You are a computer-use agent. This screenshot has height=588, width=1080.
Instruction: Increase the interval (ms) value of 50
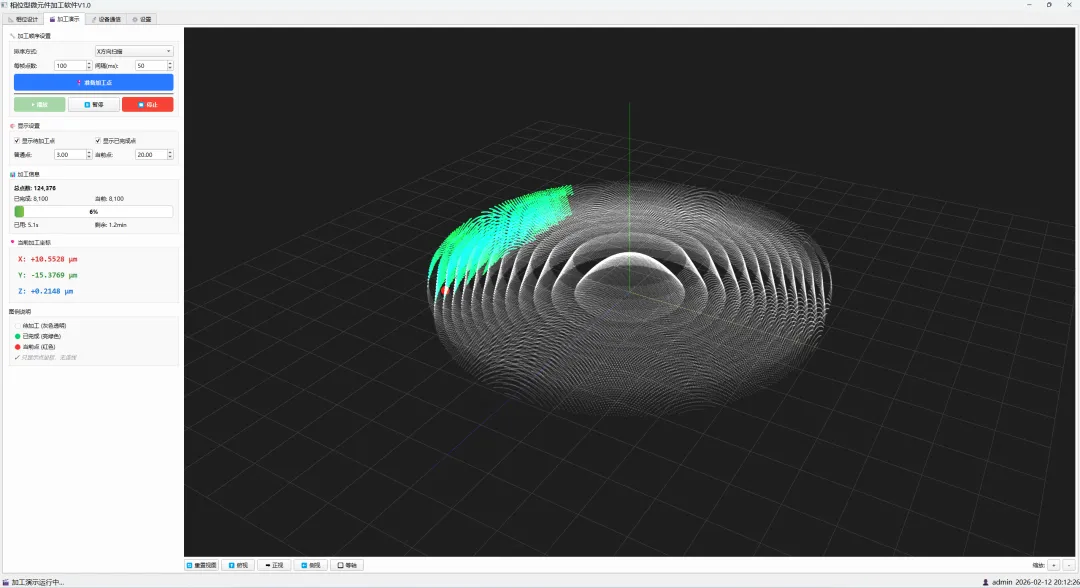170,63
